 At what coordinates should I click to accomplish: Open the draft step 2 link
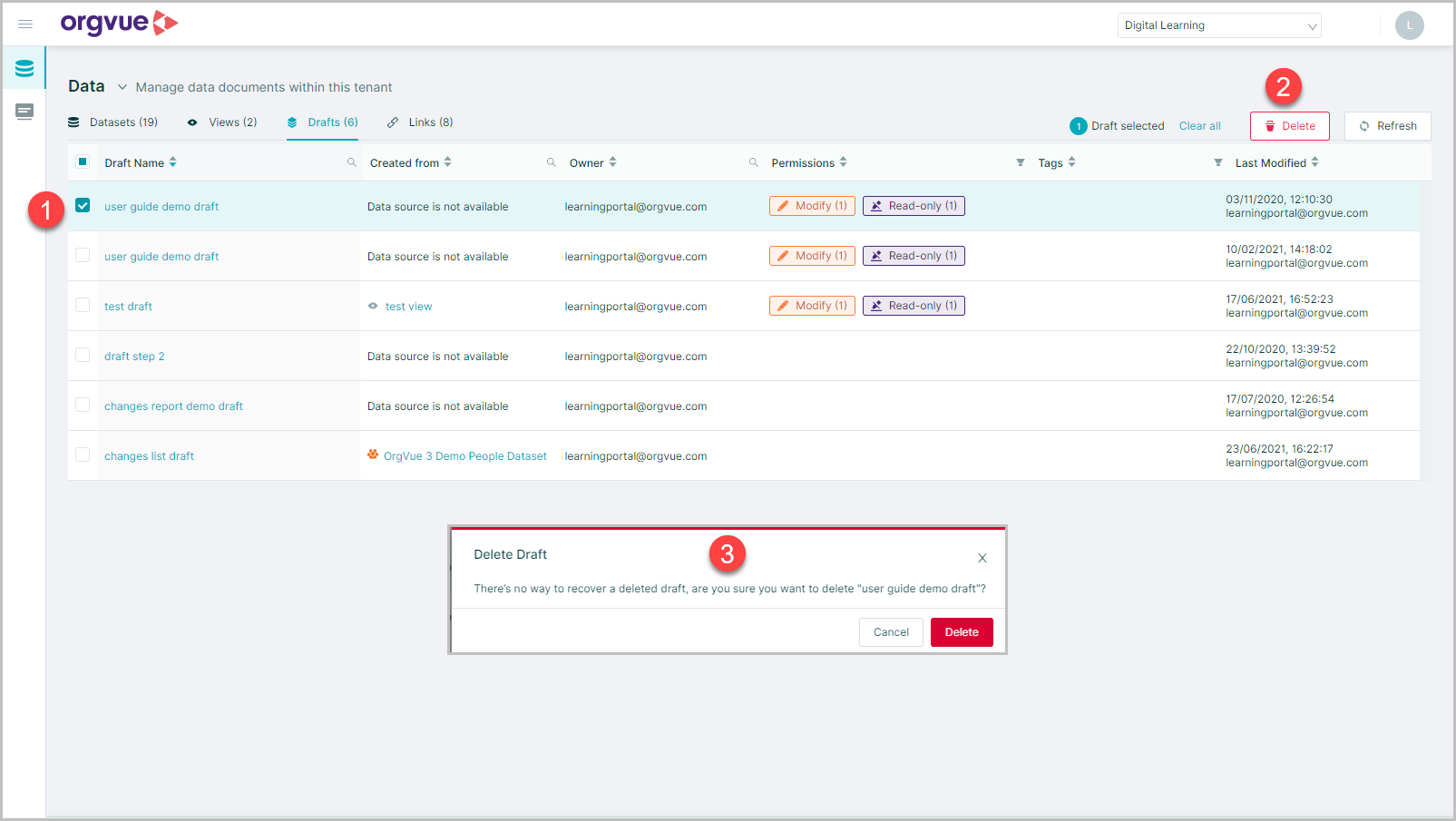coord(134,357)
